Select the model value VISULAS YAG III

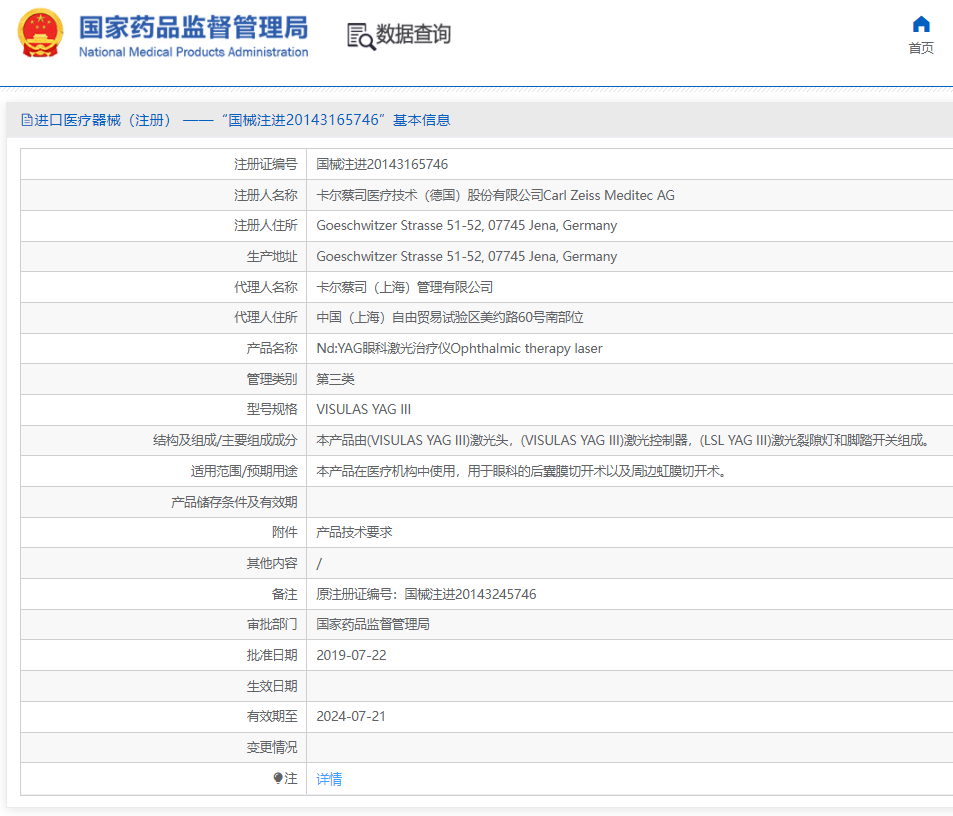pyautogui.click(x=363, y=410)
